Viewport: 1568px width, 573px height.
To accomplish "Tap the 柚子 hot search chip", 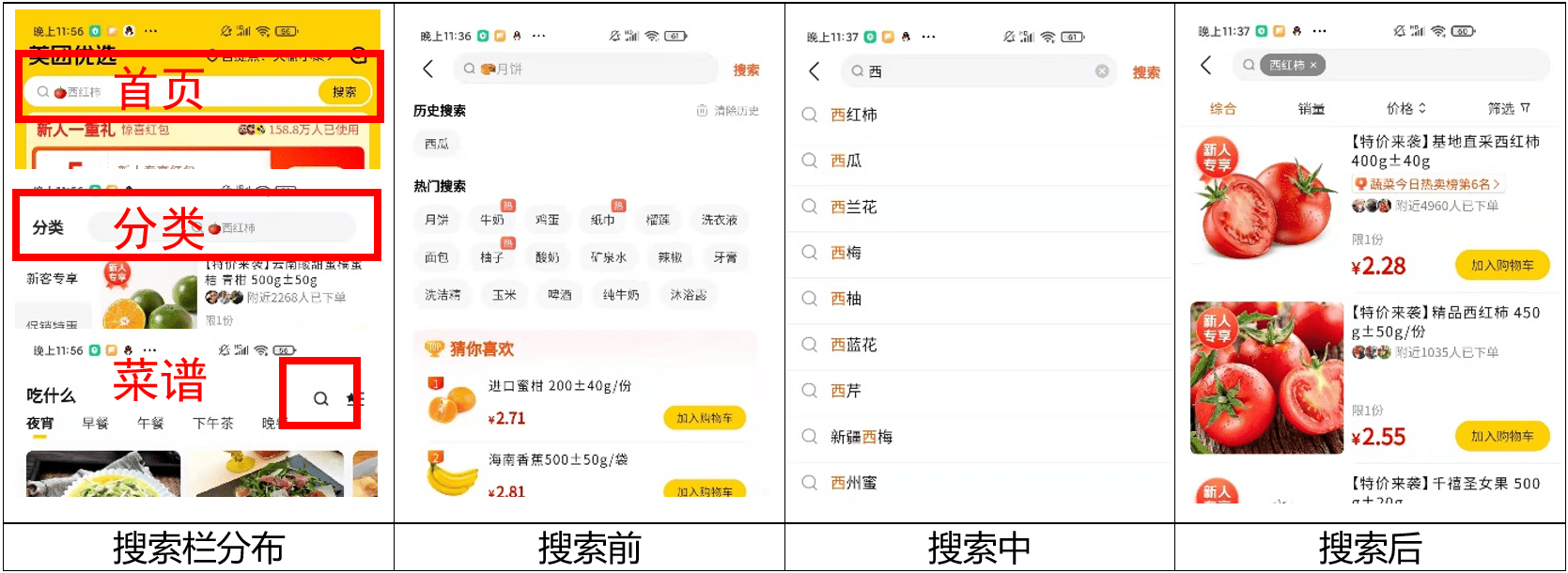I will point(492,257).
